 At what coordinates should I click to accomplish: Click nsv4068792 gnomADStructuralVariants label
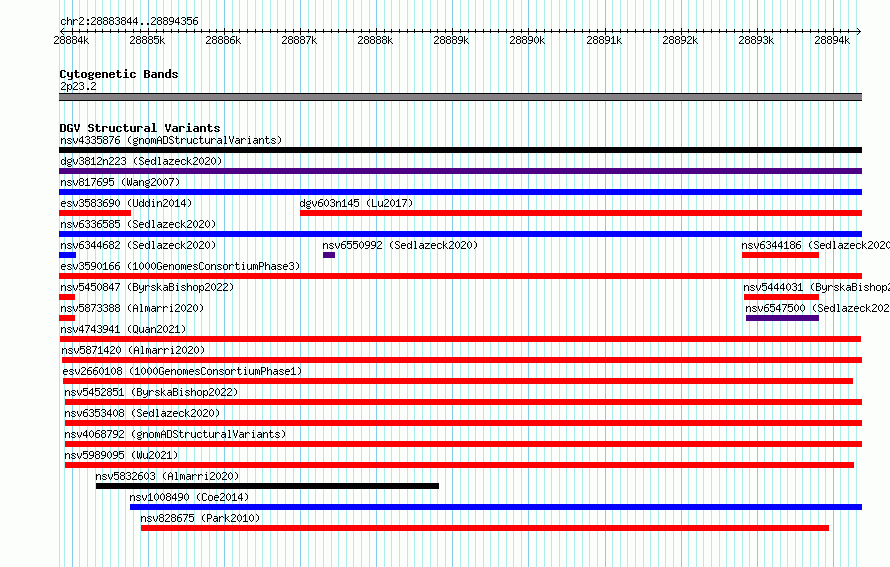pyautogui.click(x=175, y=434)
